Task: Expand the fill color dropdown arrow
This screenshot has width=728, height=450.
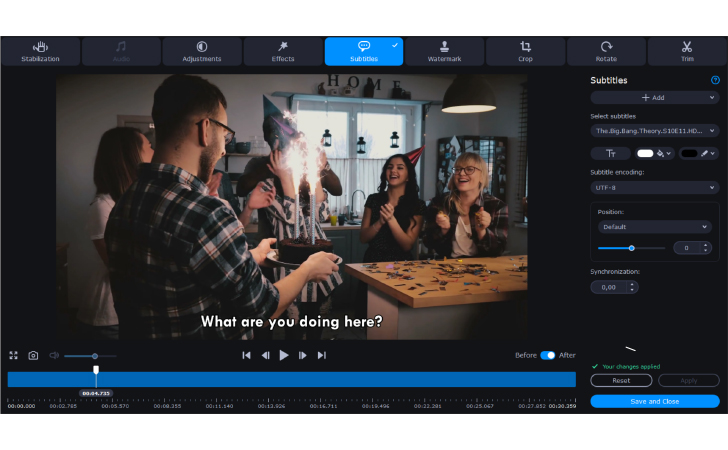Action: [x=669, y=153]
